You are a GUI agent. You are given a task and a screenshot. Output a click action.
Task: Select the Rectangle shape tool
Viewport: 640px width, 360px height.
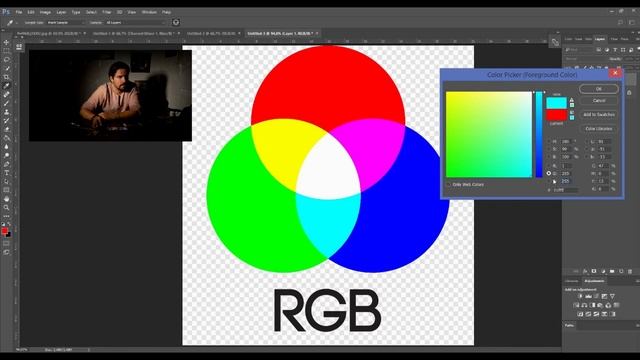point(6,190)
